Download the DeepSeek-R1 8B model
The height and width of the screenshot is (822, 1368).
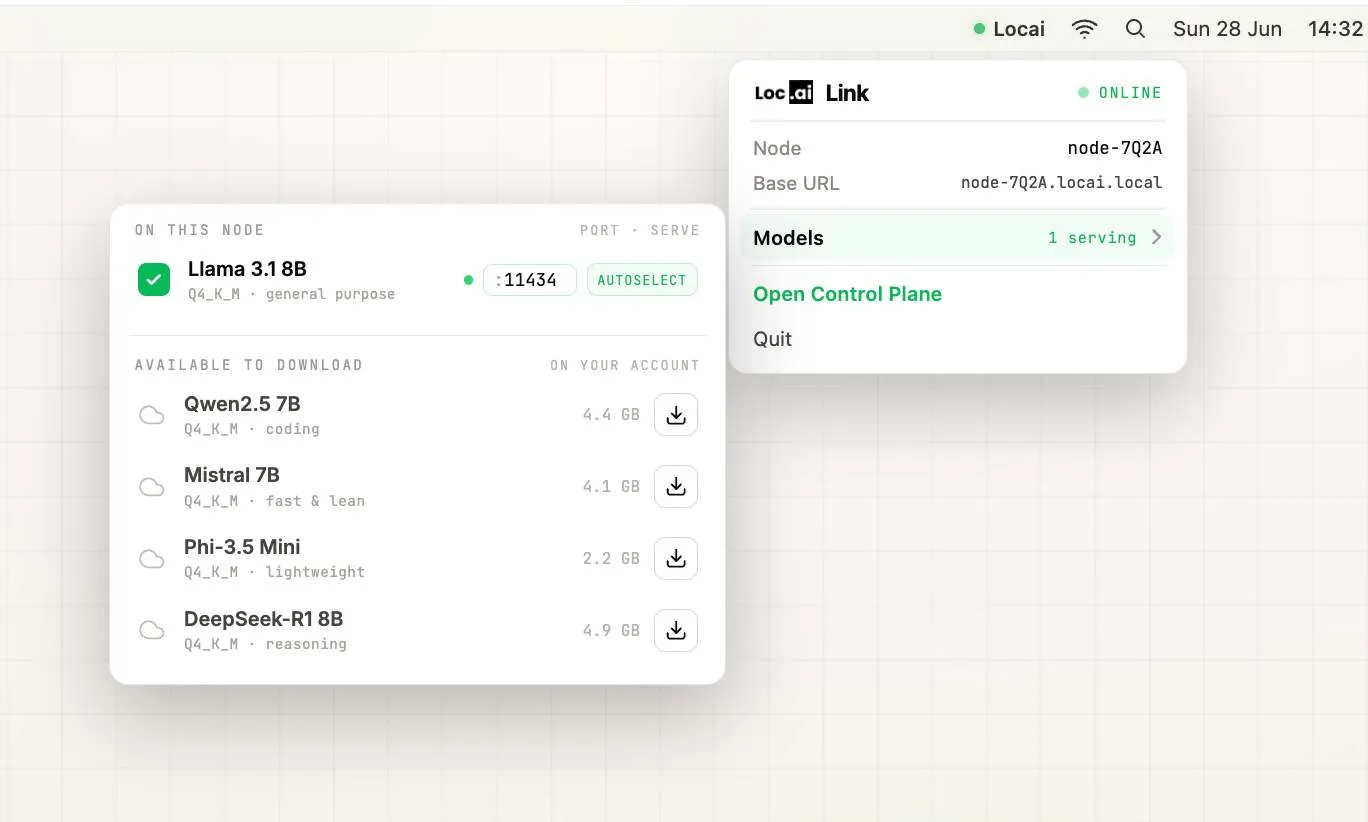point(676,631)
